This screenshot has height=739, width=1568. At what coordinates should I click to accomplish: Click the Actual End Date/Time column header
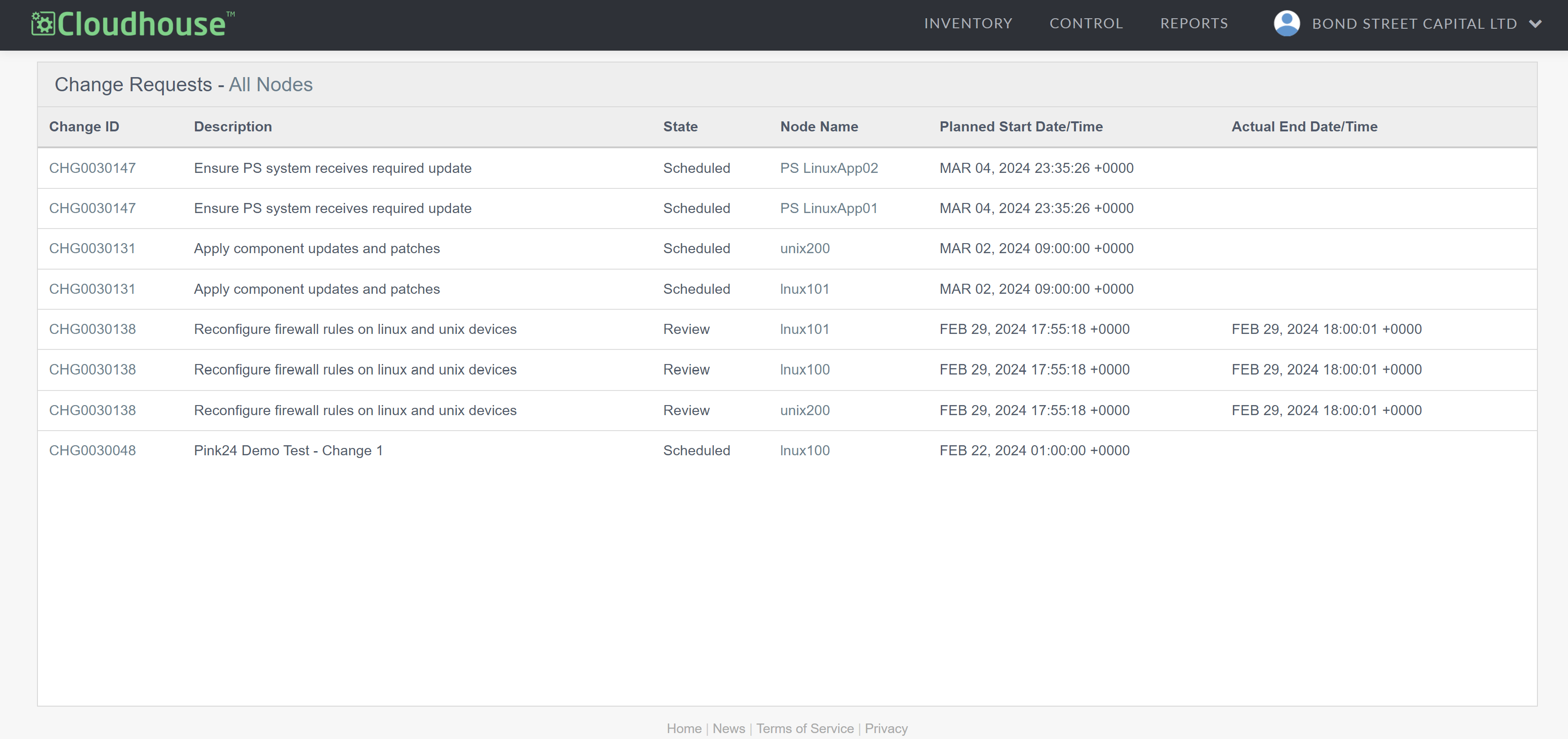(x=1304, y=126)
